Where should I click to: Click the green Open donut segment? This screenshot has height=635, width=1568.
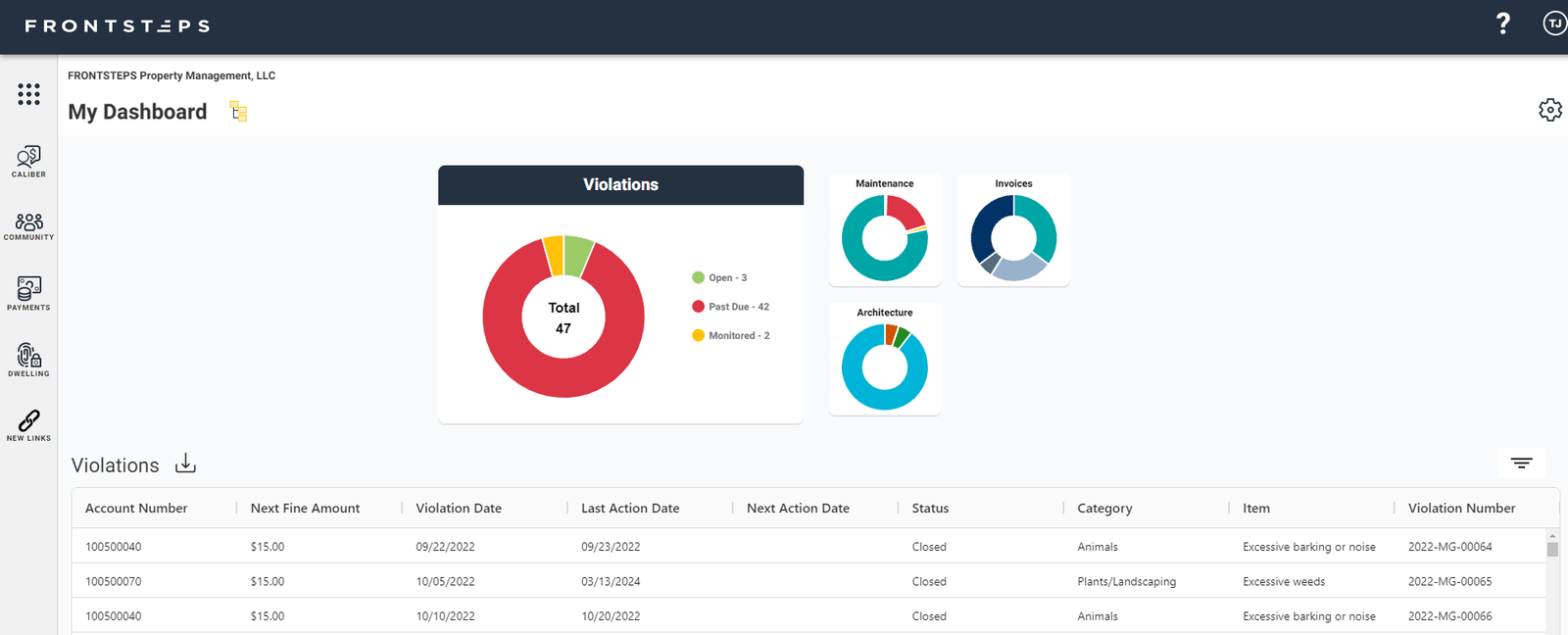point(576,255)
